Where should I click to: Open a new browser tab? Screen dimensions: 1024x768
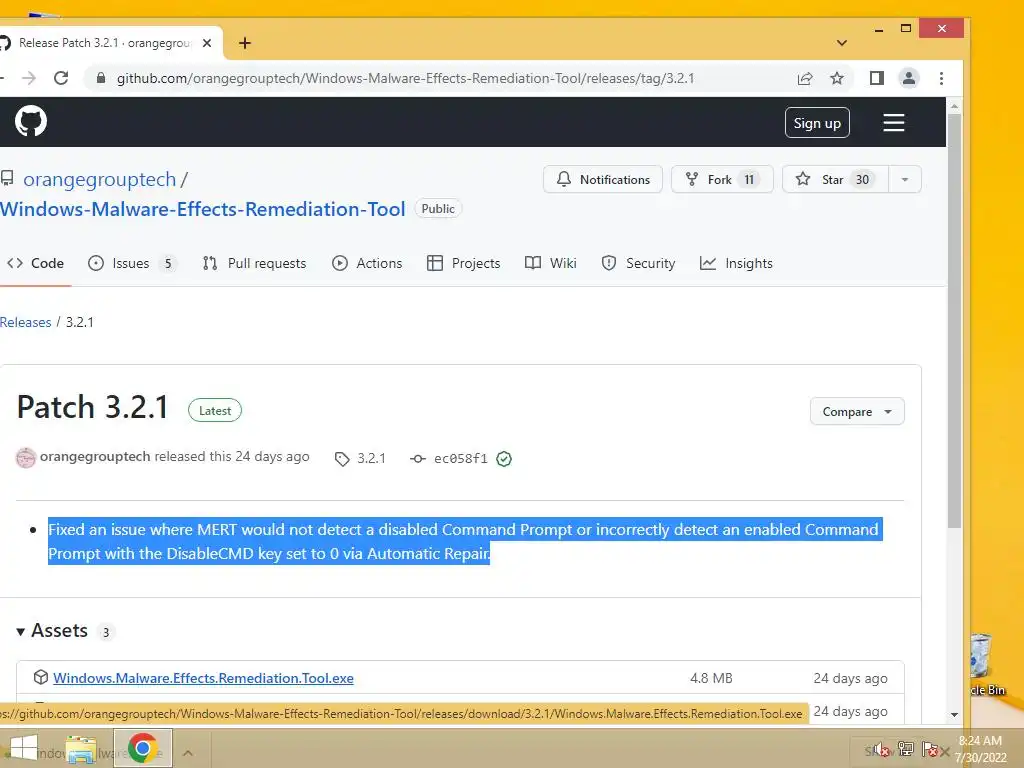245,43
